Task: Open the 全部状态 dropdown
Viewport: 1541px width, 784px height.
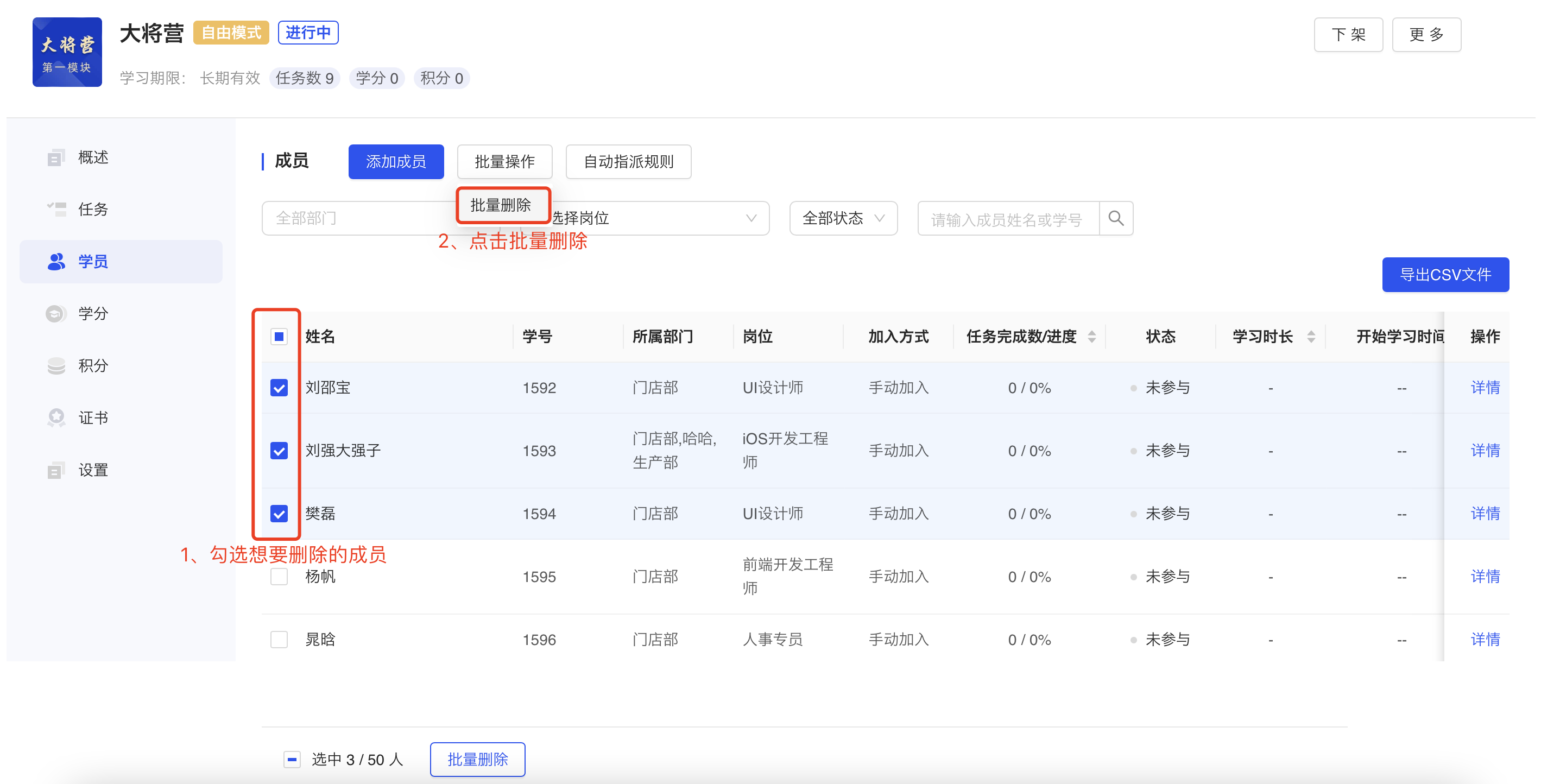Action: click(843, 218)
